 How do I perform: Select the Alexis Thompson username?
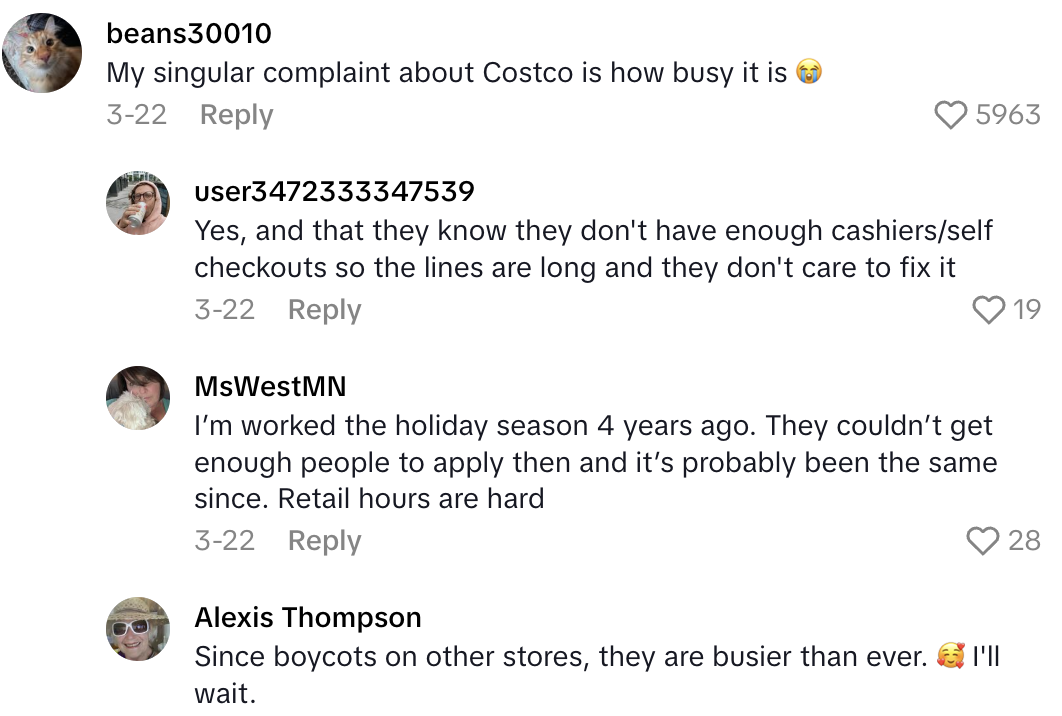point(308,617)
